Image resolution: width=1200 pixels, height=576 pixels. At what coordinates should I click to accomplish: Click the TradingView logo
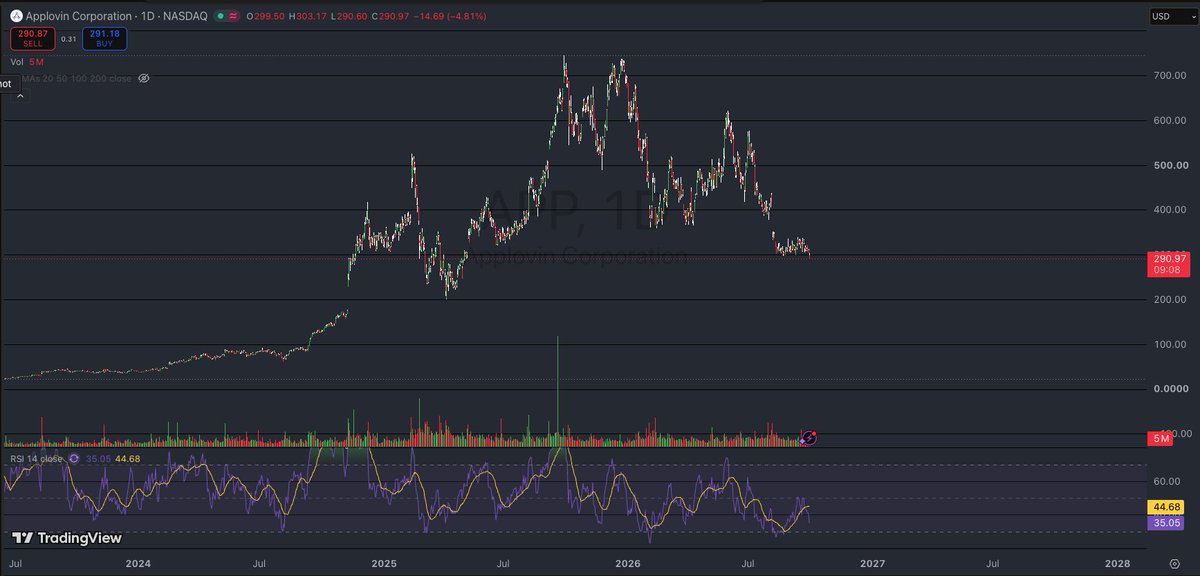pyautogui.click(x=66, y=539)
